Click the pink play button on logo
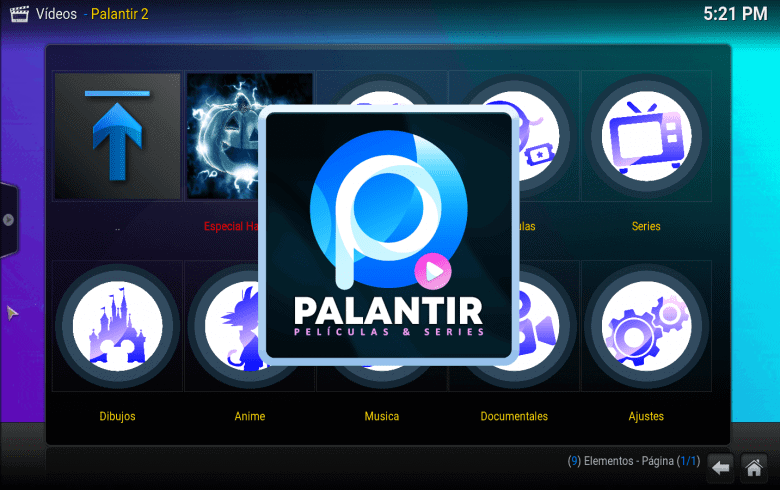780x490 pixels. point(433,271)
